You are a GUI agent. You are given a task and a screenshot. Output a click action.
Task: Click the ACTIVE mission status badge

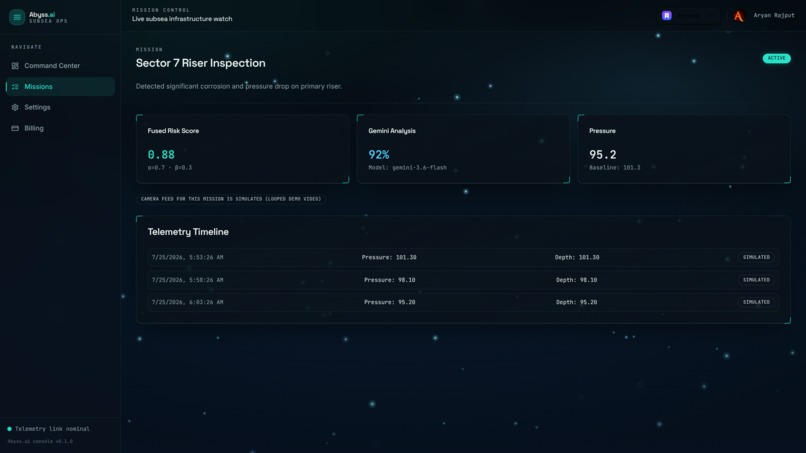tap(776, 58)
